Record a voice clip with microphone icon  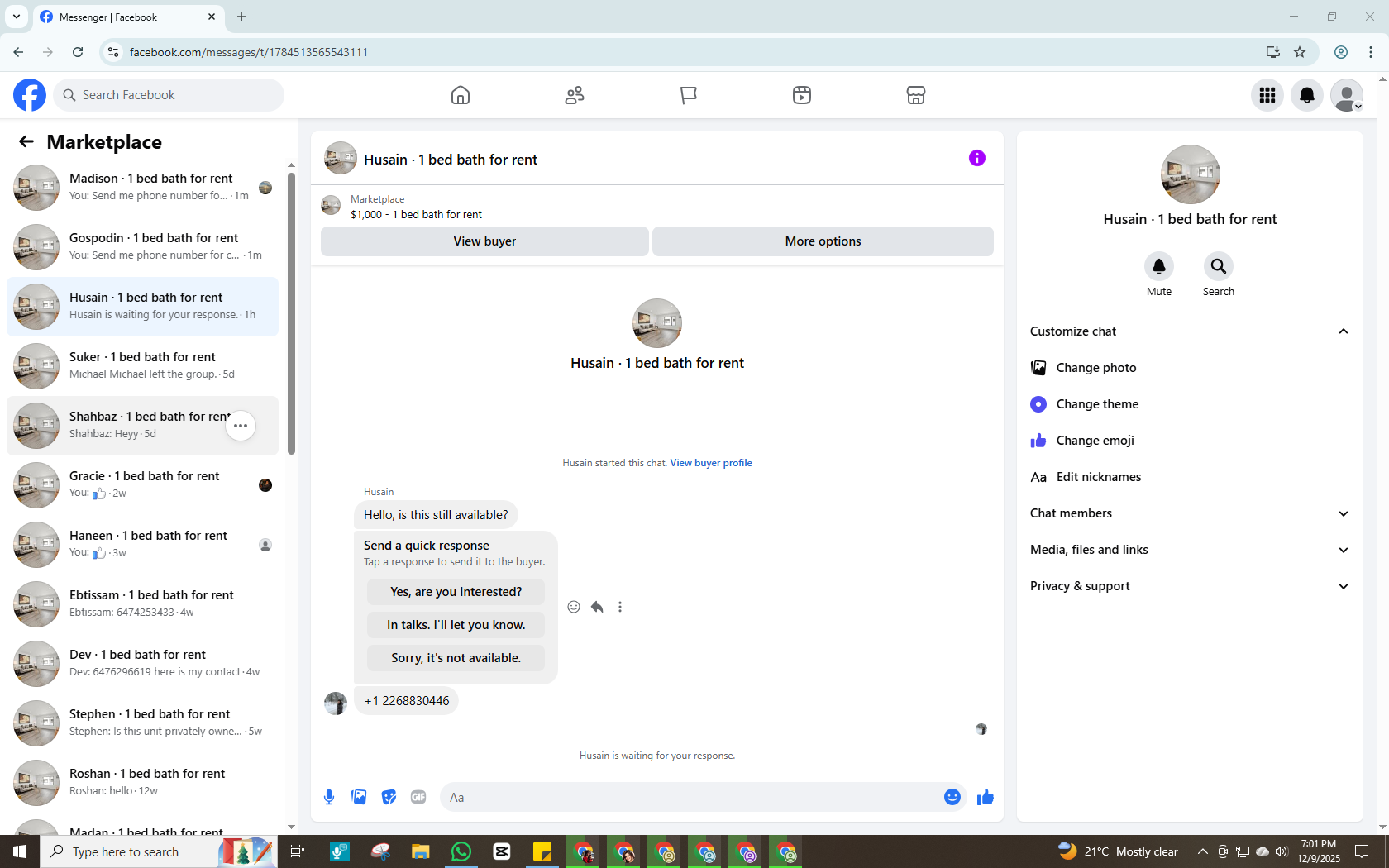[x=329, y=797]
